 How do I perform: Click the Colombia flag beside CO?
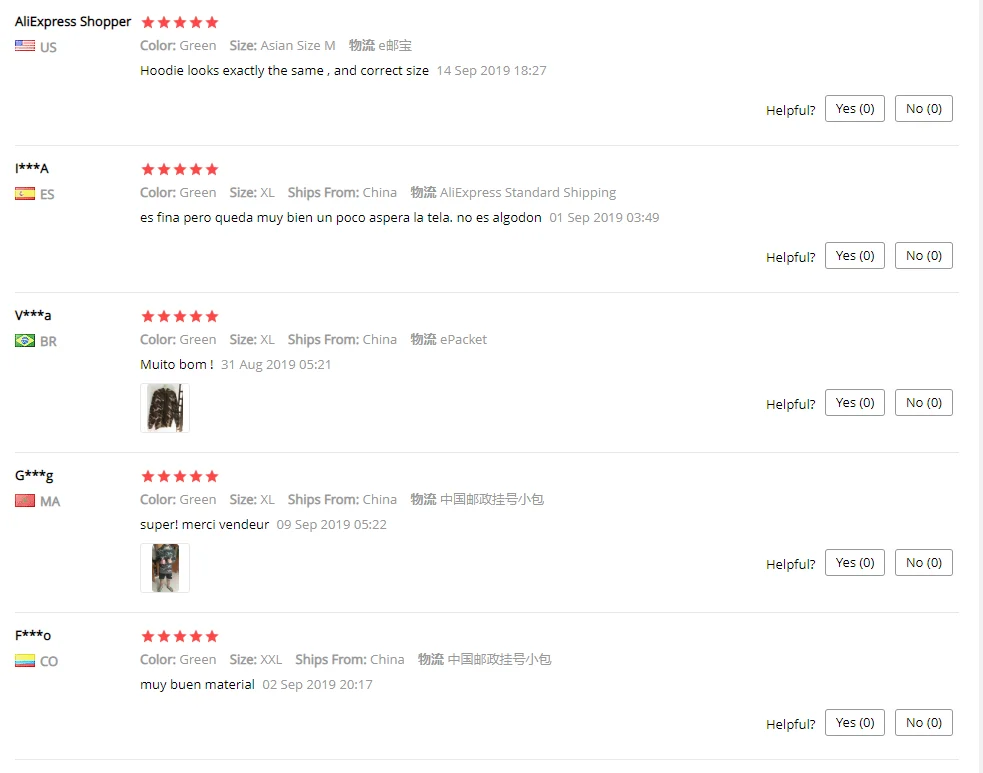pyautogui.click(x=25, y=661)
